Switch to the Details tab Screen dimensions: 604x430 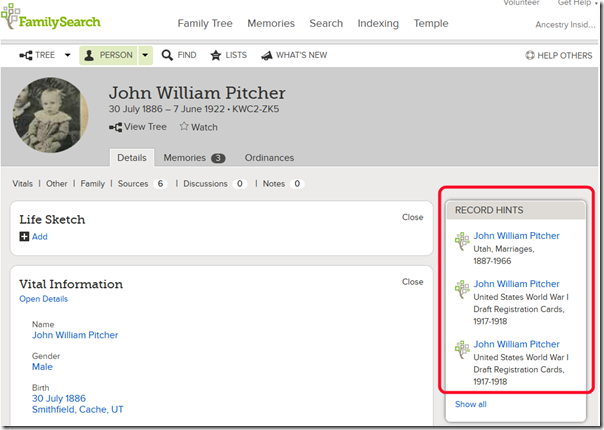(x=132, y=158)
